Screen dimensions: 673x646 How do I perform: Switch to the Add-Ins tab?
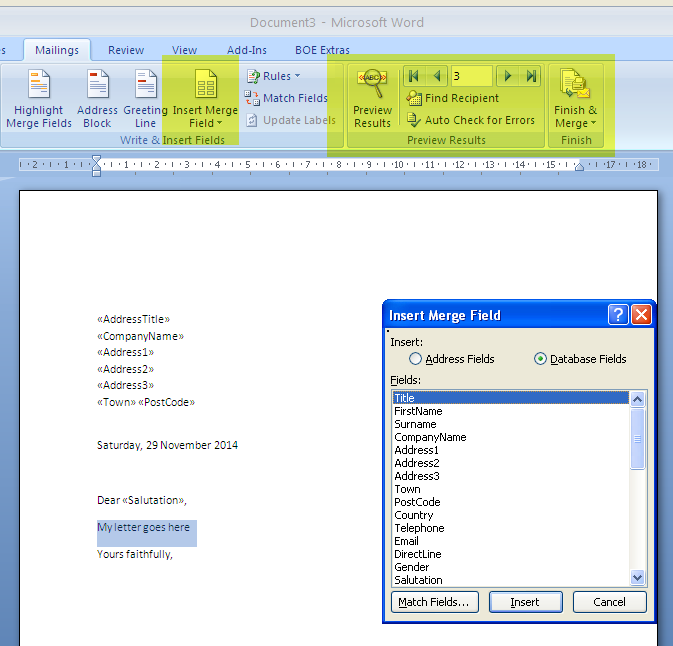point(247,50)
